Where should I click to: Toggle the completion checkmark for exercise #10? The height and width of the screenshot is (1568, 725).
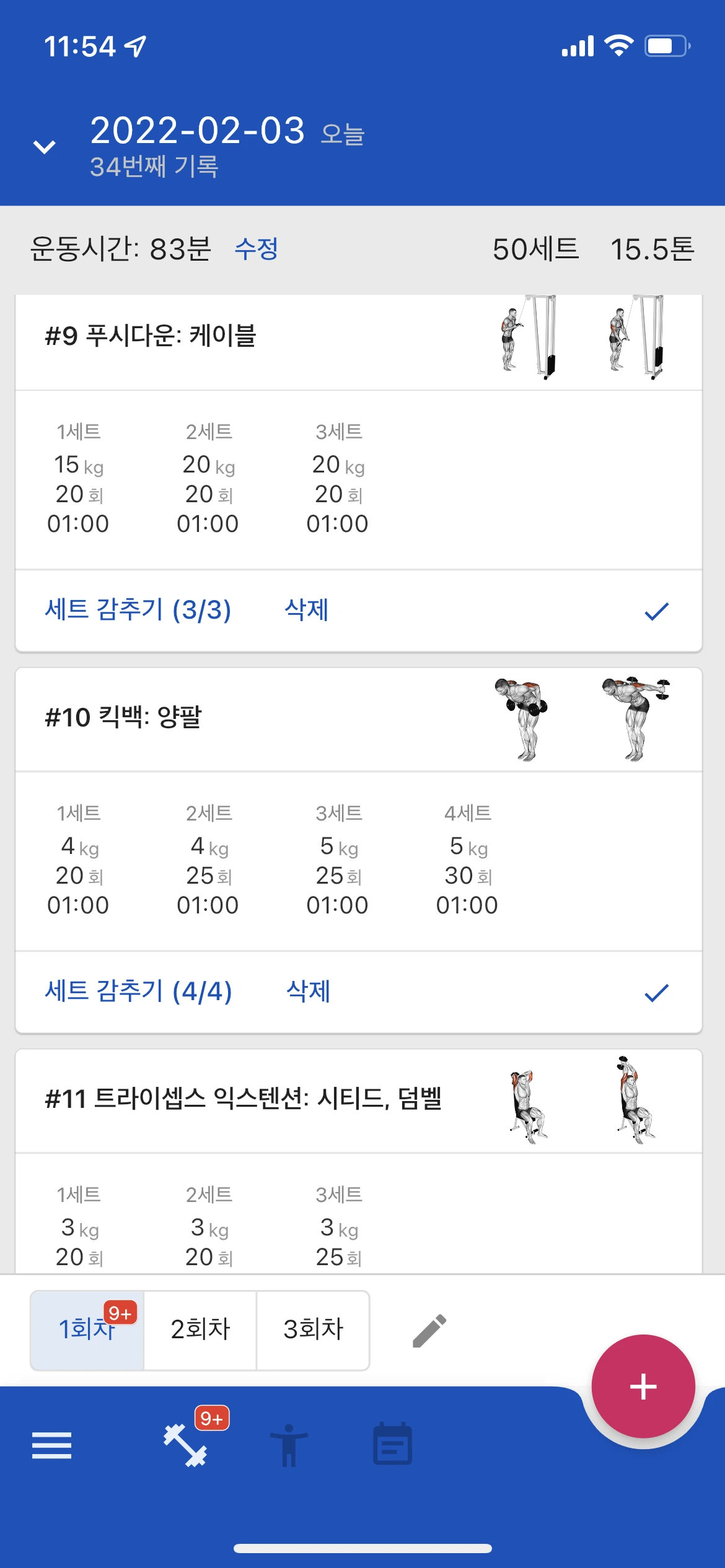(x=656, y=993)
